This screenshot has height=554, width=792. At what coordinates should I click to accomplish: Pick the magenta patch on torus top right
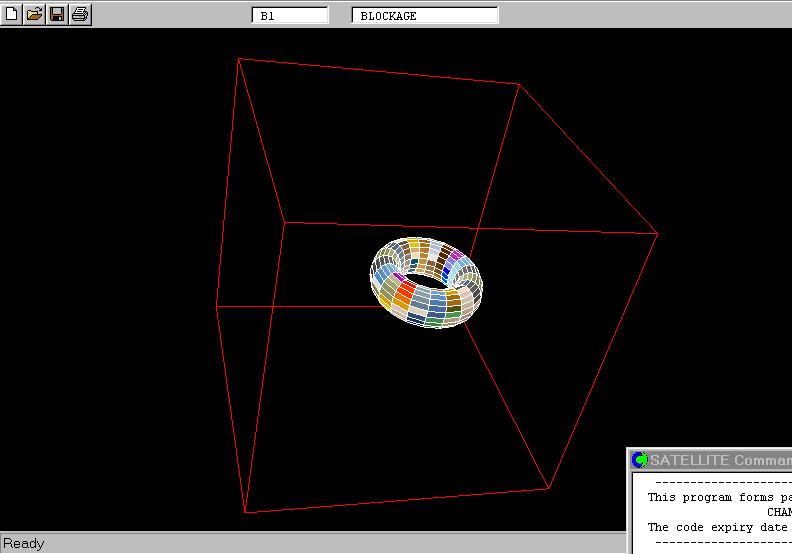tap(456, 257)
